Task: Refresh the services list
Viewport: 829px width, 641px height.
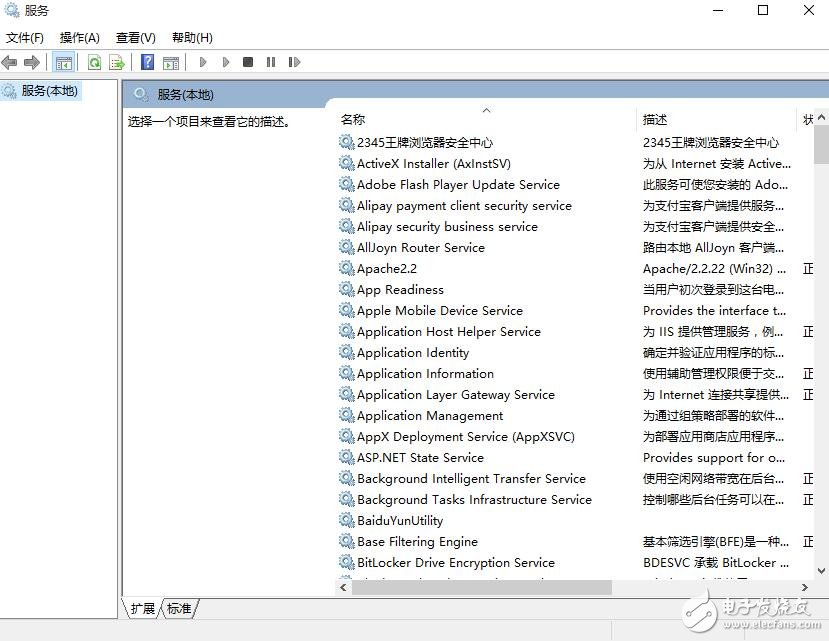Action: pos(94,63)
